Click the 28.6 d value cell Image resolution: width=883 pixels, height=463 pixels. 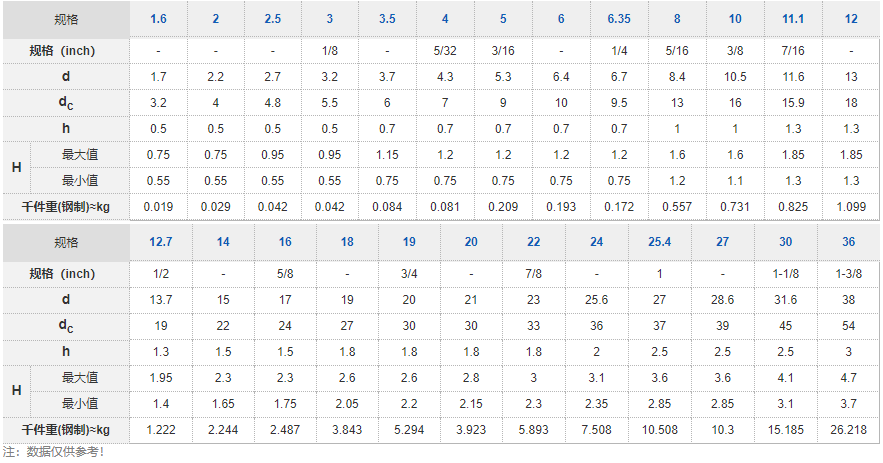coord(722,300)
